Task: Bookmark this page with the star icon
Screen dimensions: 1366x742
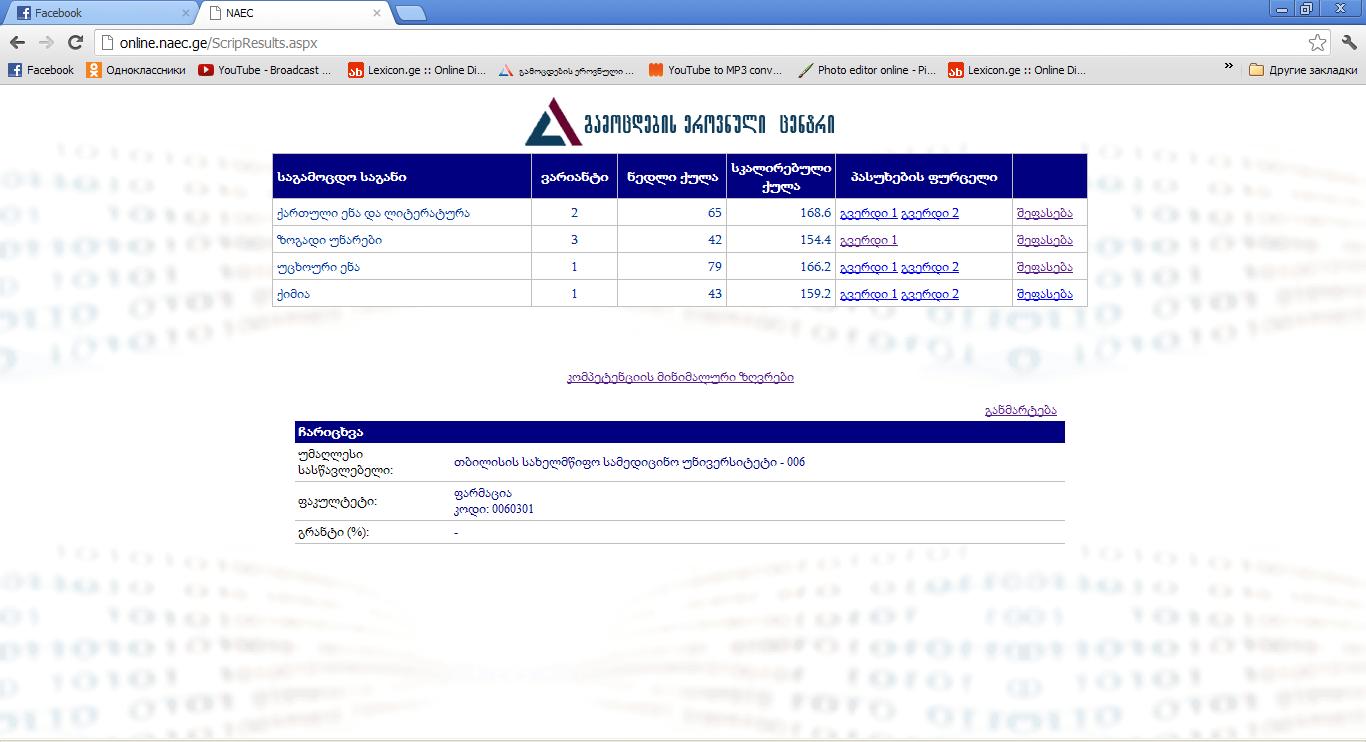Action: (1317, 42)
